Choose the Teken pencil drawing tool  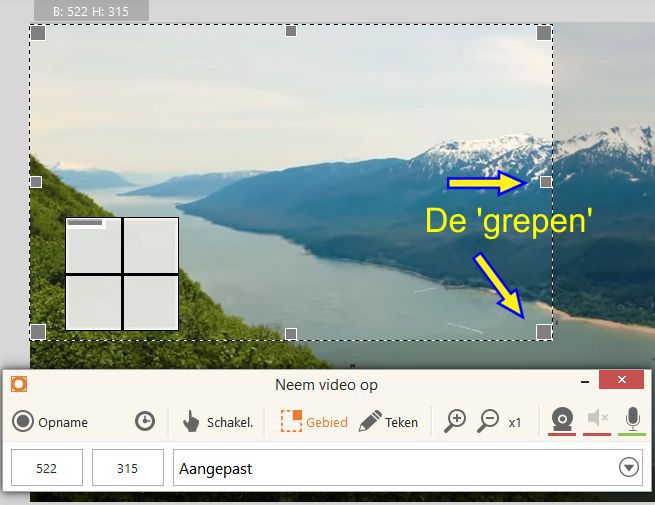tap(388, 421)
